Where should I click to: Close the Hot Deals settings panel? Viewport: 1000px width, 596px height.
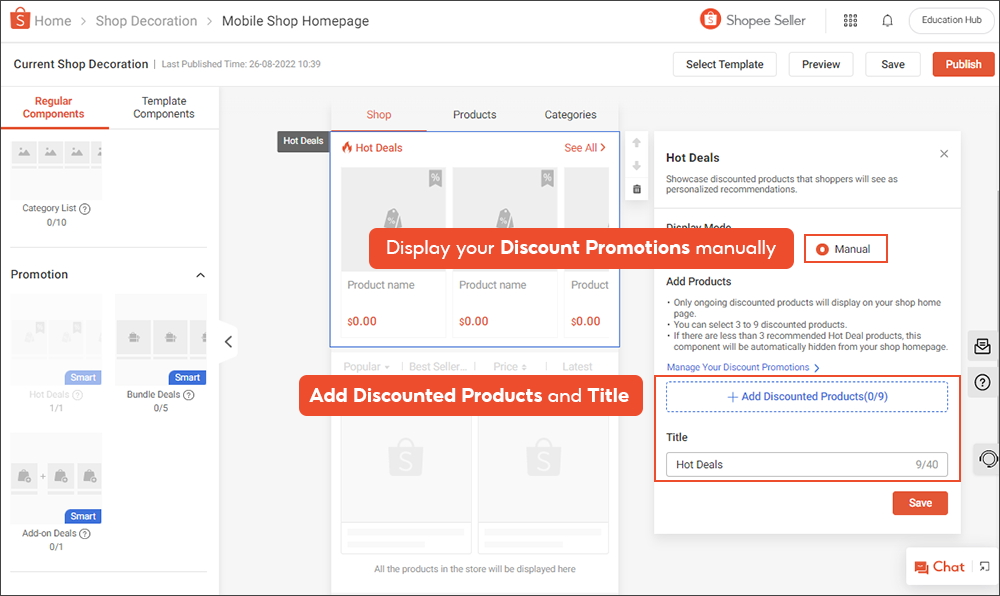[943, 153]
